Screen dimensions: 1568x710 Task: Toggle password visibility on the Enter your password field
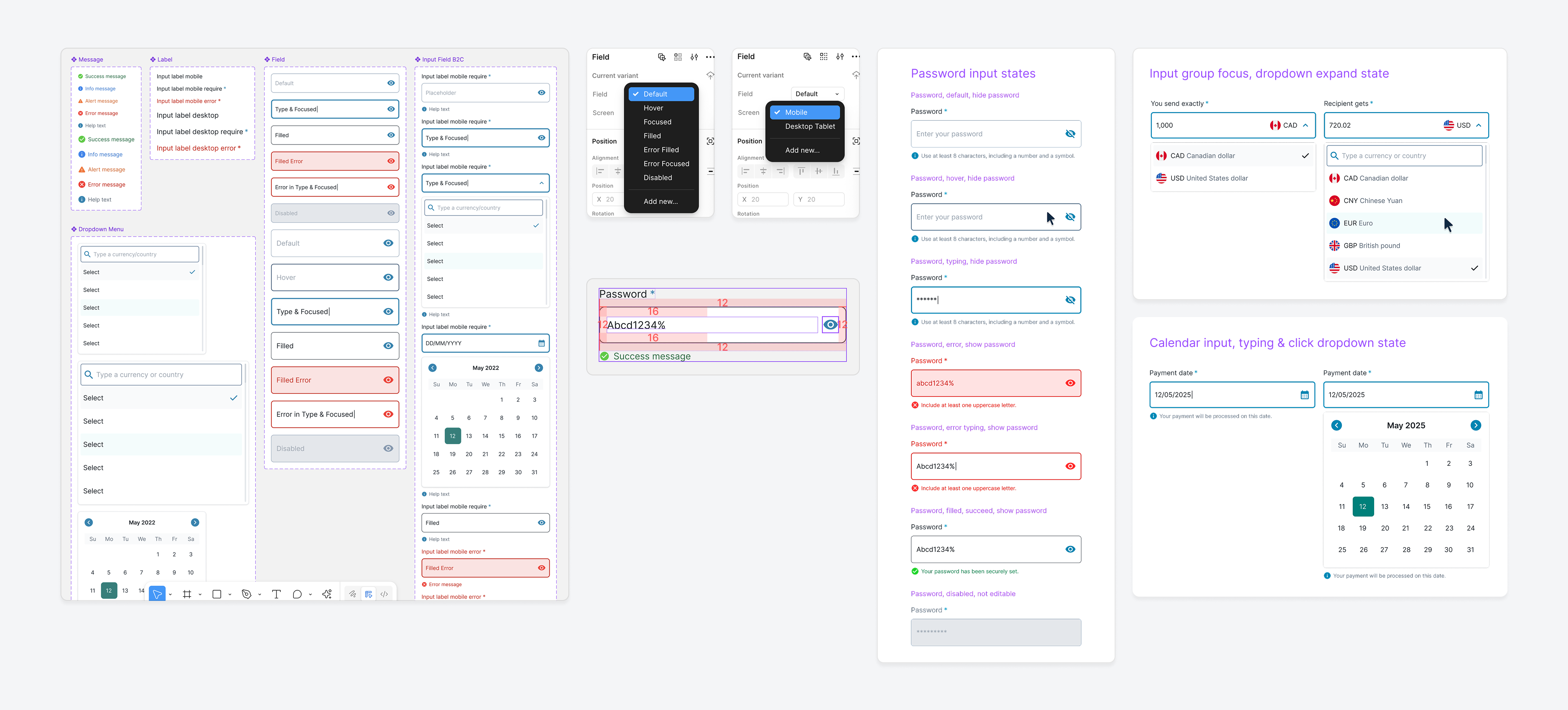[x=1071, y=133]
